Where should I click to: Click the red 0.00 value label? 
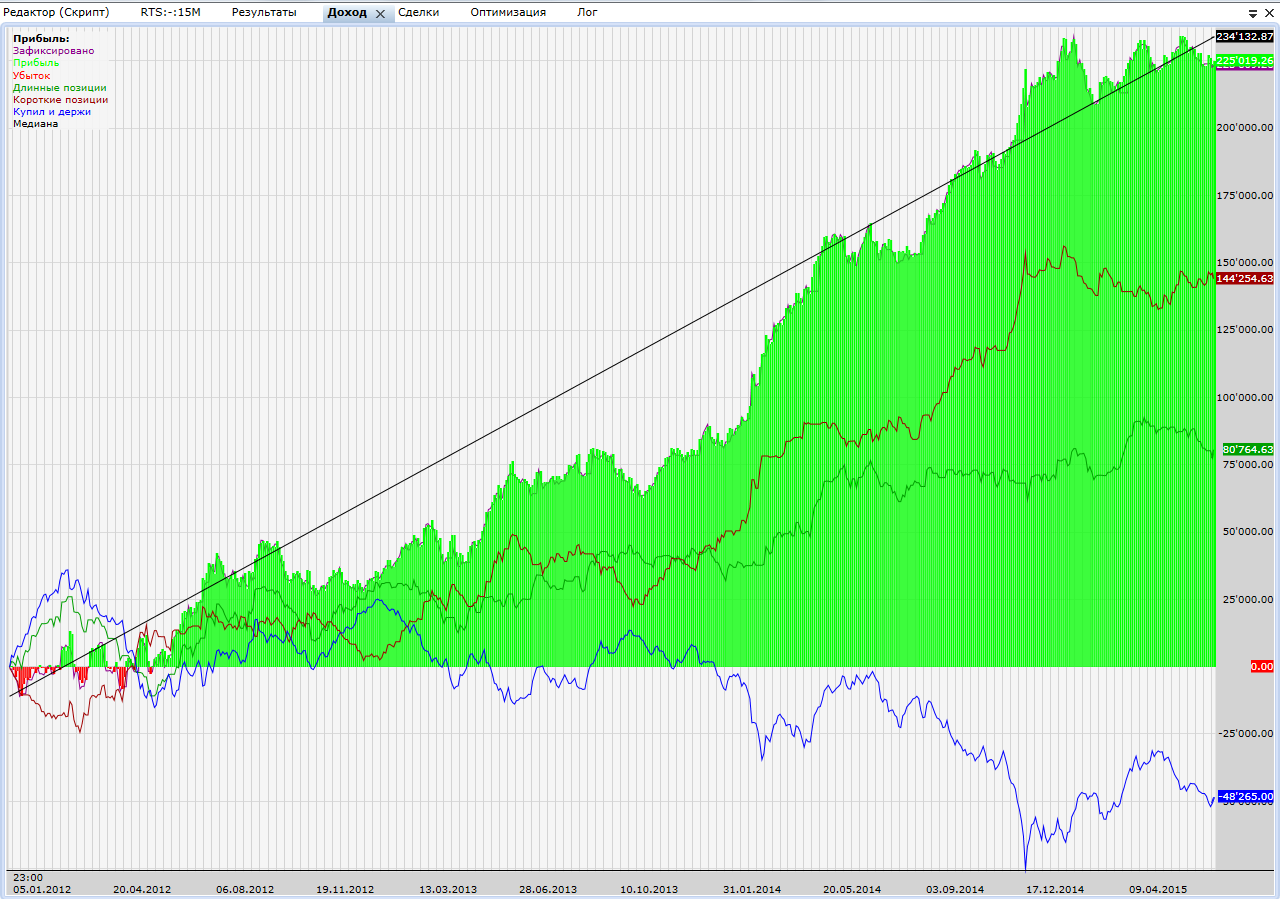1262,666
